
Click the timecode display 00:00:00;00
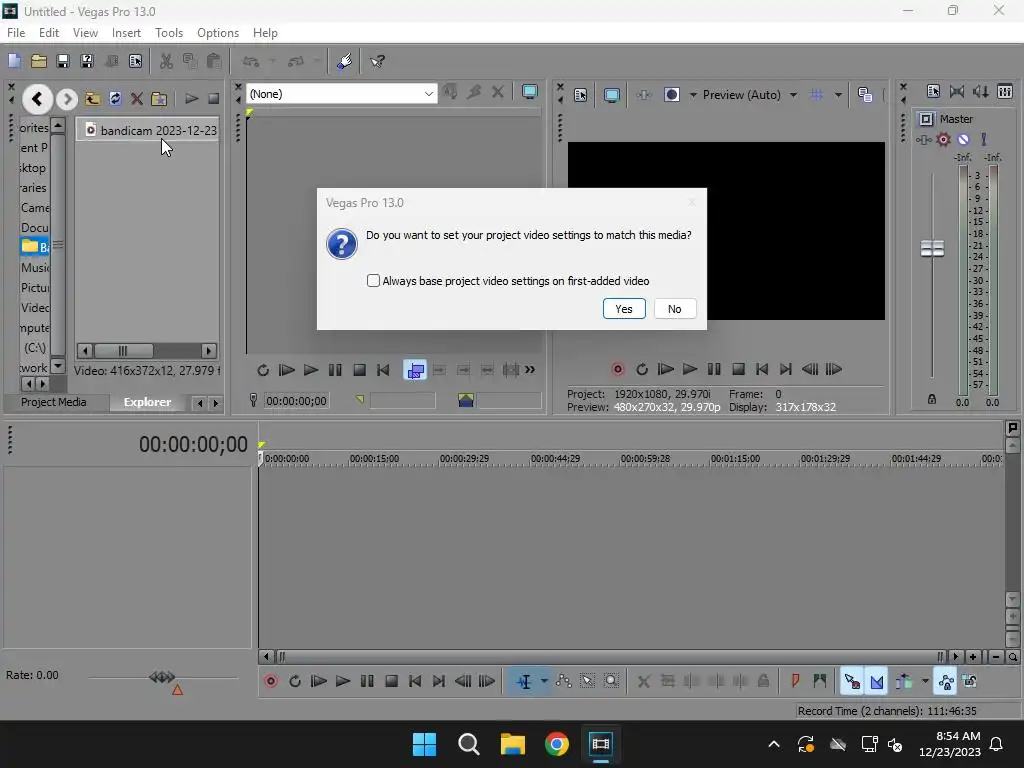(193, 445)
